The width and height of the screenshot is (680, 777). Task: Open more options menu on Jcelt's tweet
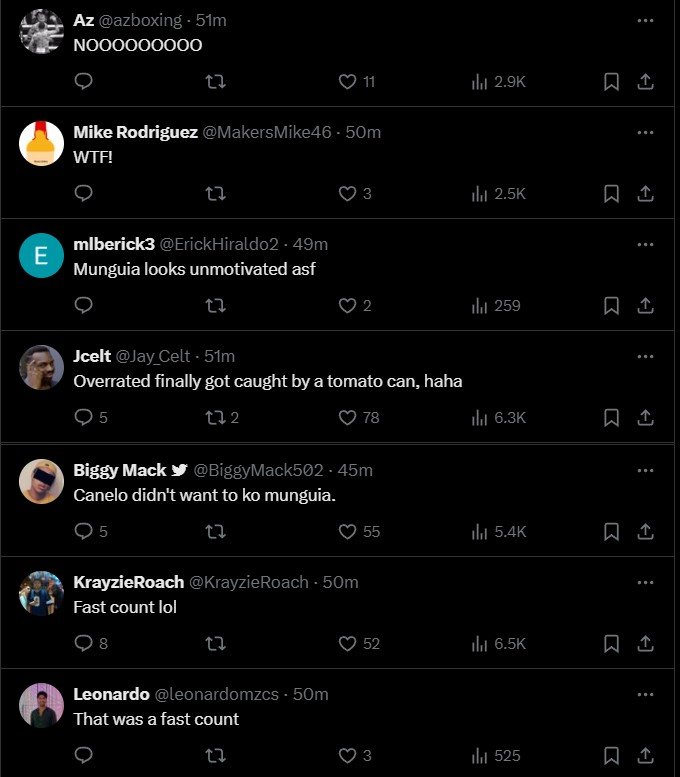[x=645, y=356]
